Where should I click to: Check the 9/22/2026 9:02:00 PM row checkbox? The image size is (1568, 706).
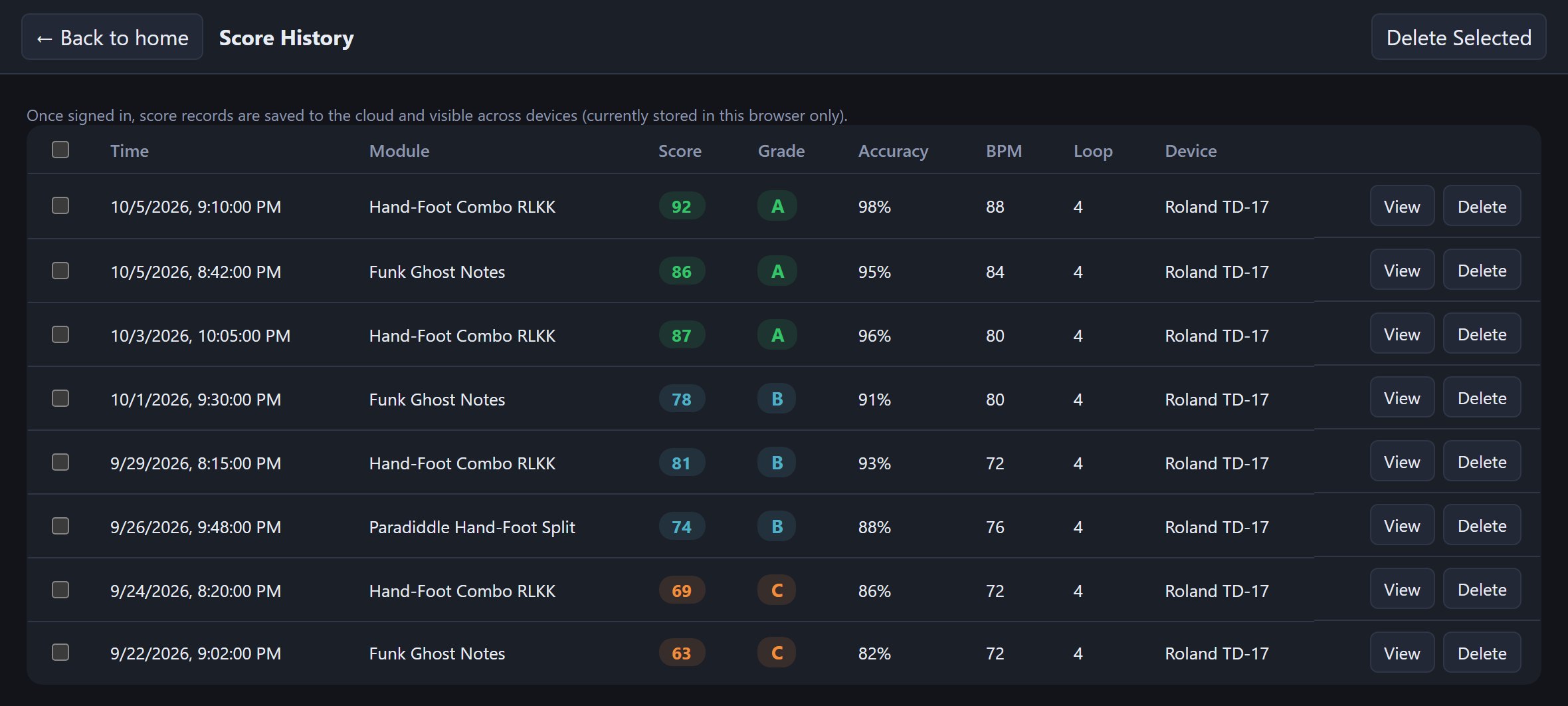60,652
